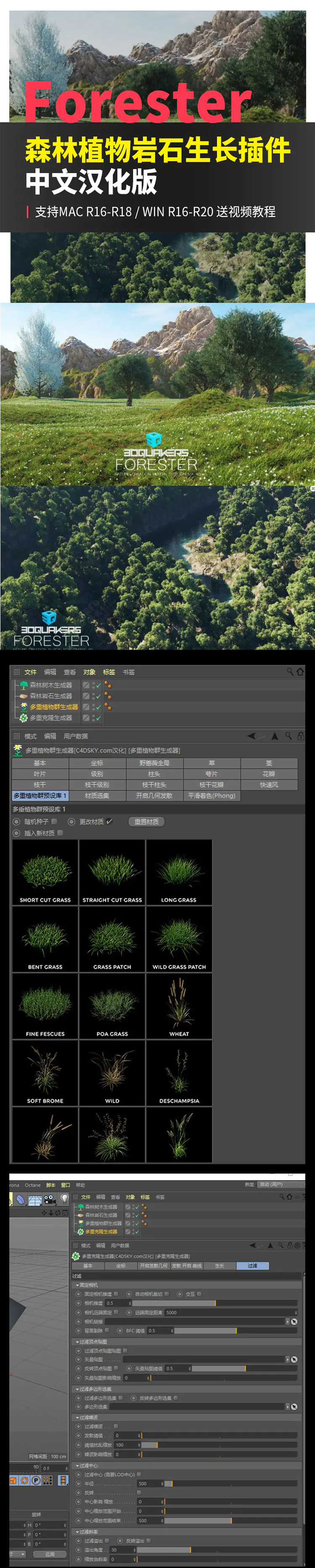Collapse the 过滤多边形选集 section
315x1568 pixels.
pos(77,1389)
